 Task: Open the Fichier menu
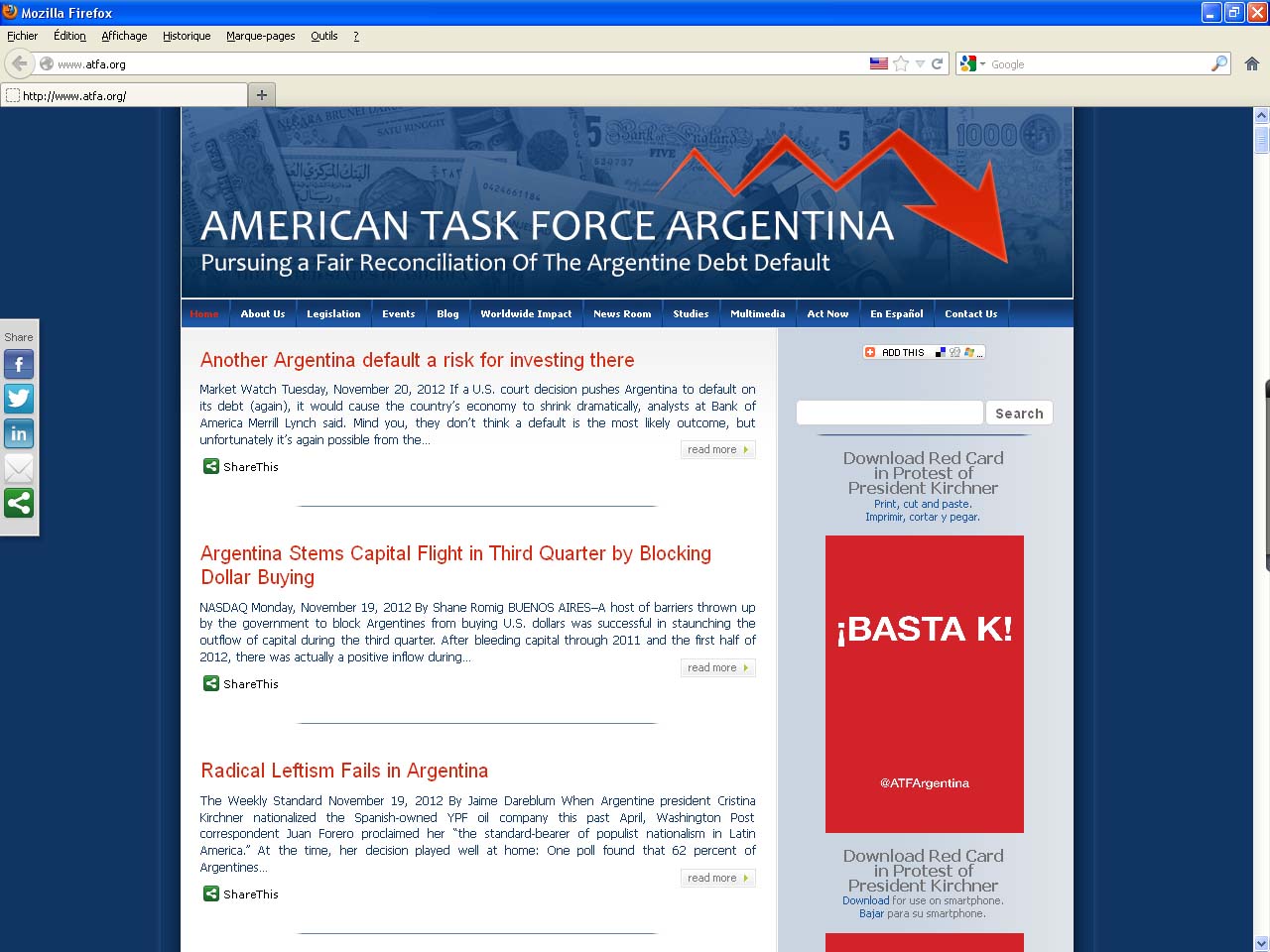[x=22, y=36]
